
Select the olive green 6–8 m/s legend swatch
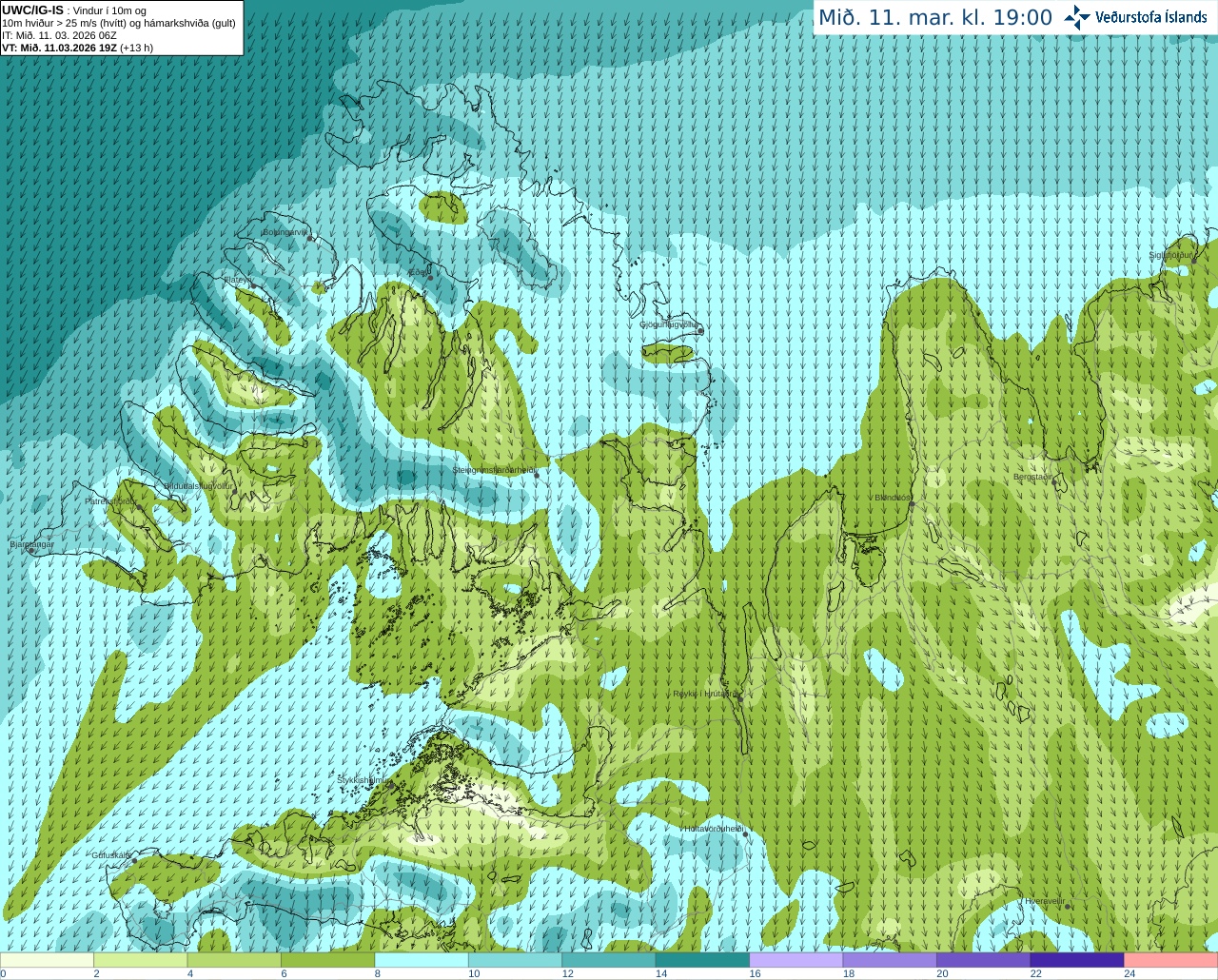click(328, 960)
